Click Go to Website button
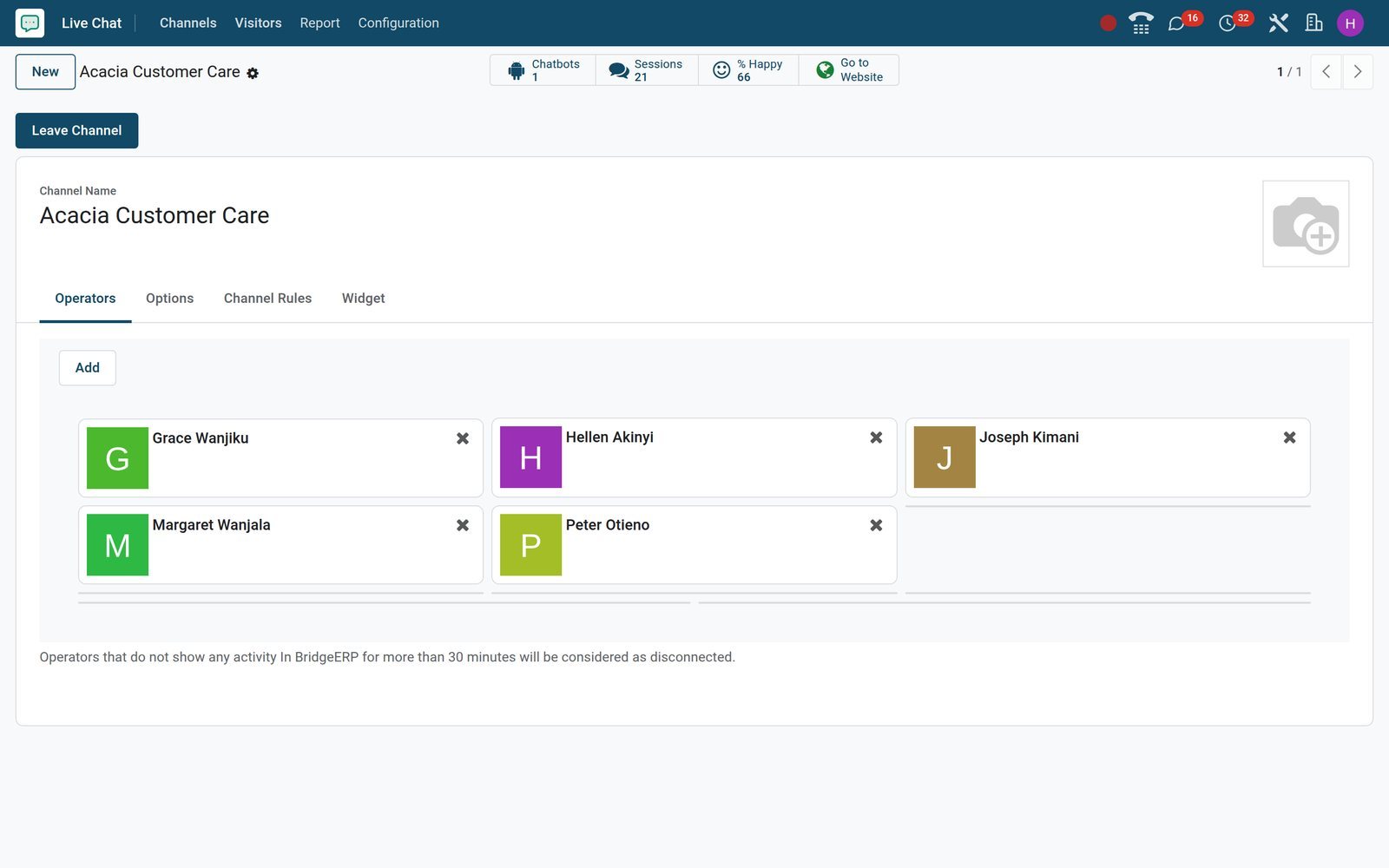1389x868 pixels. (849, 70)
